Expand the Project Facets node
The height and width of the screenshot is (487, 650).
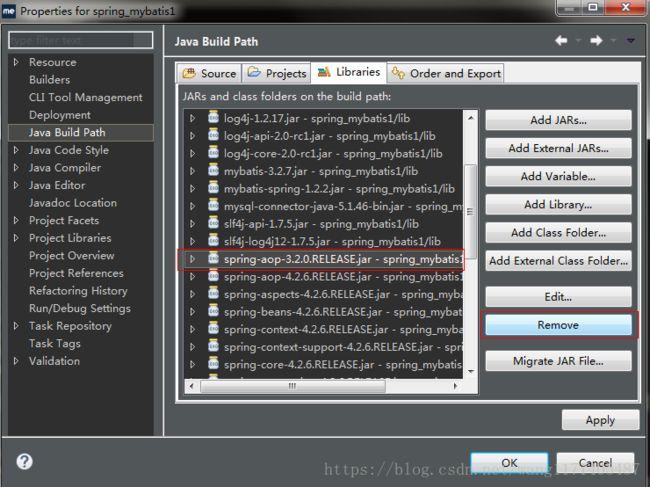16,220
